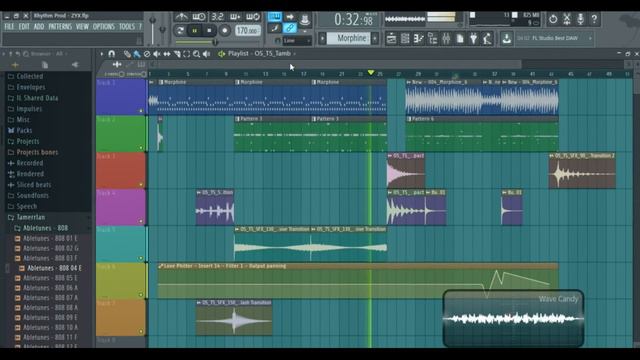Open the Mixer icon
Image resolution: width=640 pixels, height=360 pixels.
(x=446, y=39)
